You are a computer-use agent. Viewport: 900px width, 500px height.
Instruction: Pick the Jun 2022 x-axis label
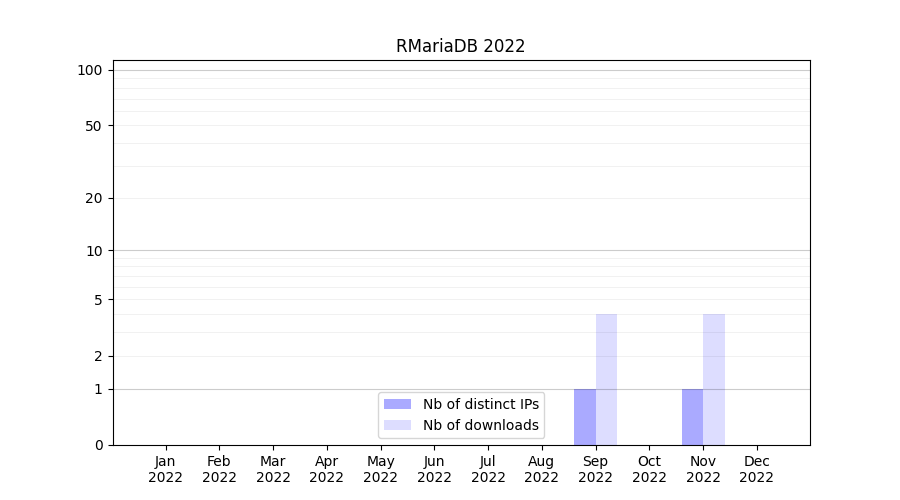pyautogui.click(x=434, y=469)
